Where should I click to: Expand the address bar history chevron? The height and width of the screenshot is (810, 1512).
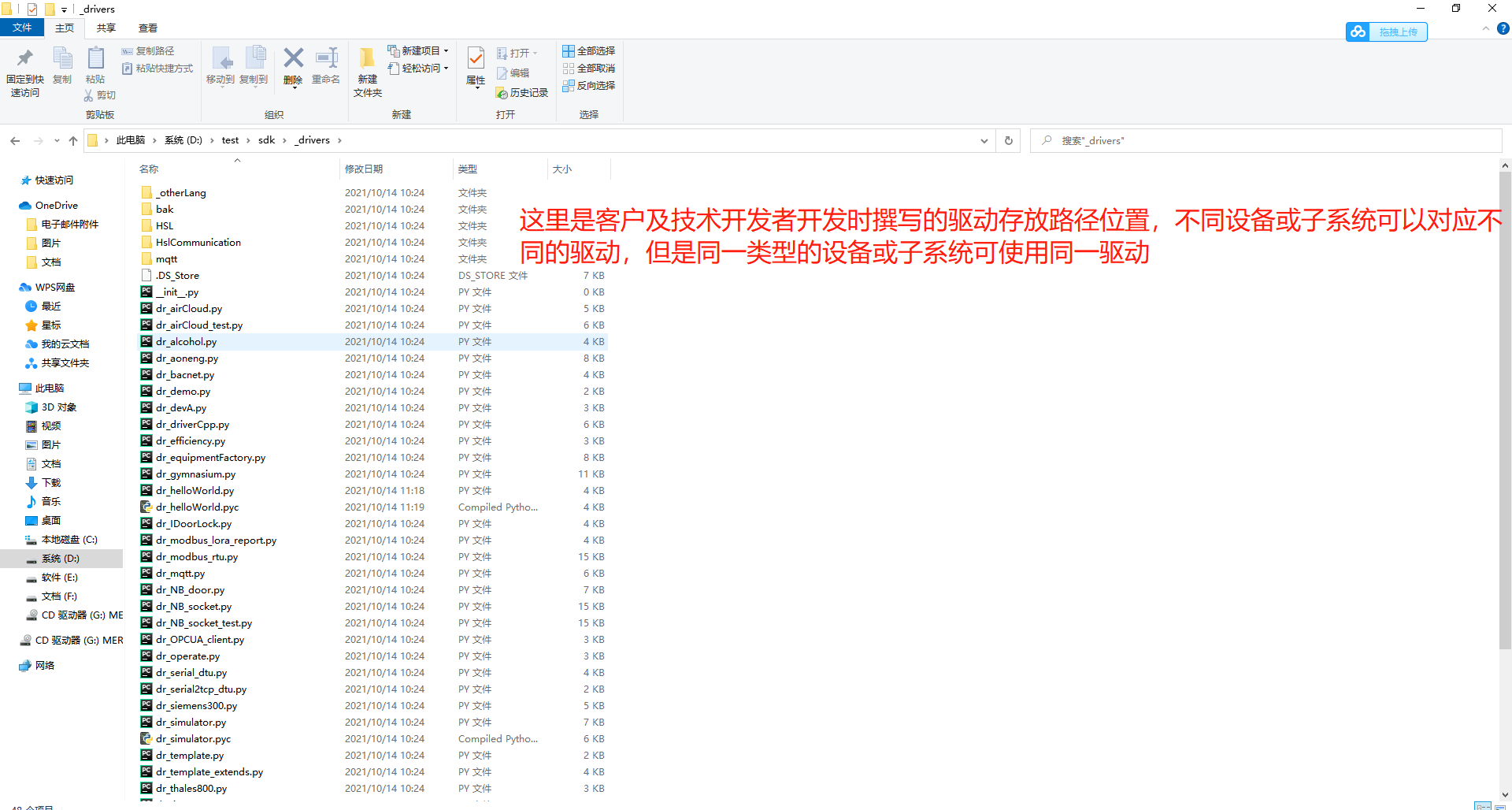point(983,140)
